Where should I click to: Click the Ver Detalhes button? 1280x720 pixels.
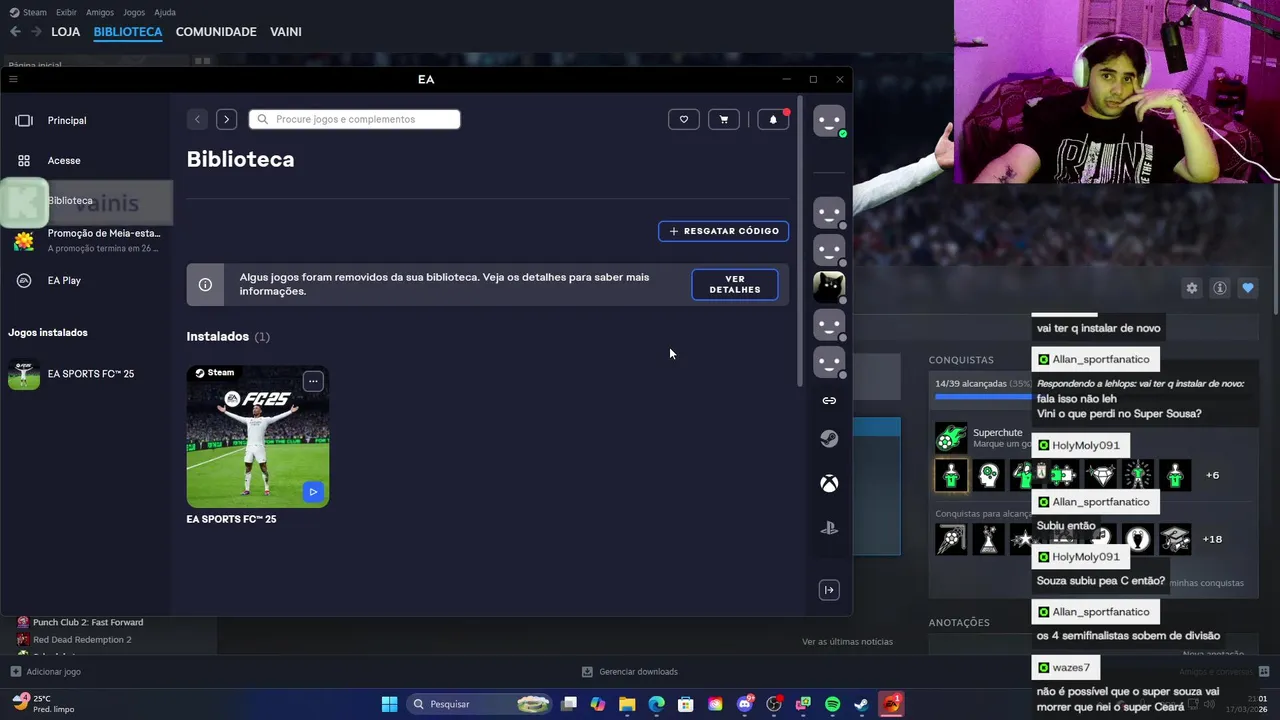click(735, 284)
